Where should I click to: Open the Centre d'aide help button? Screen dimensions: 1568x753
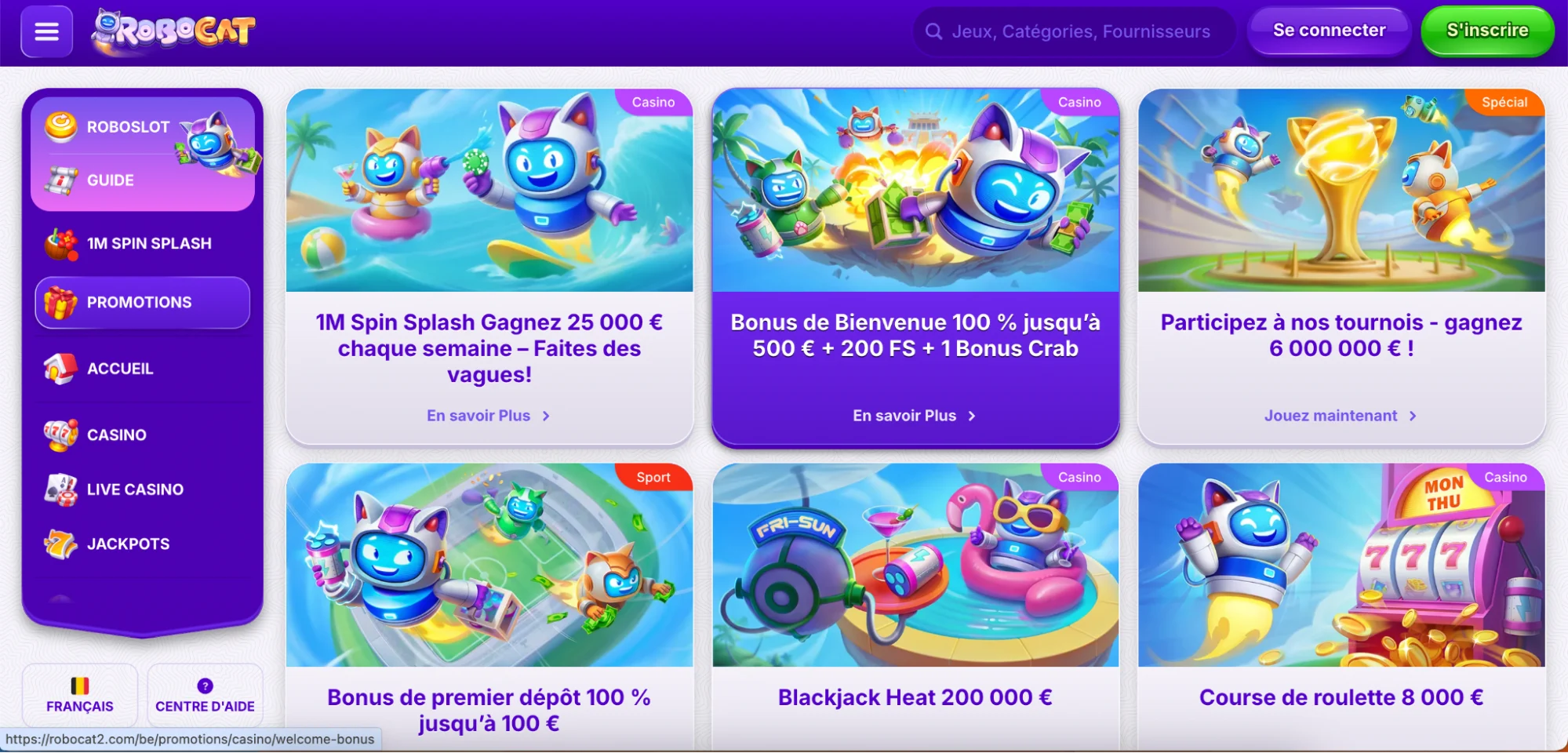(205, 695)
